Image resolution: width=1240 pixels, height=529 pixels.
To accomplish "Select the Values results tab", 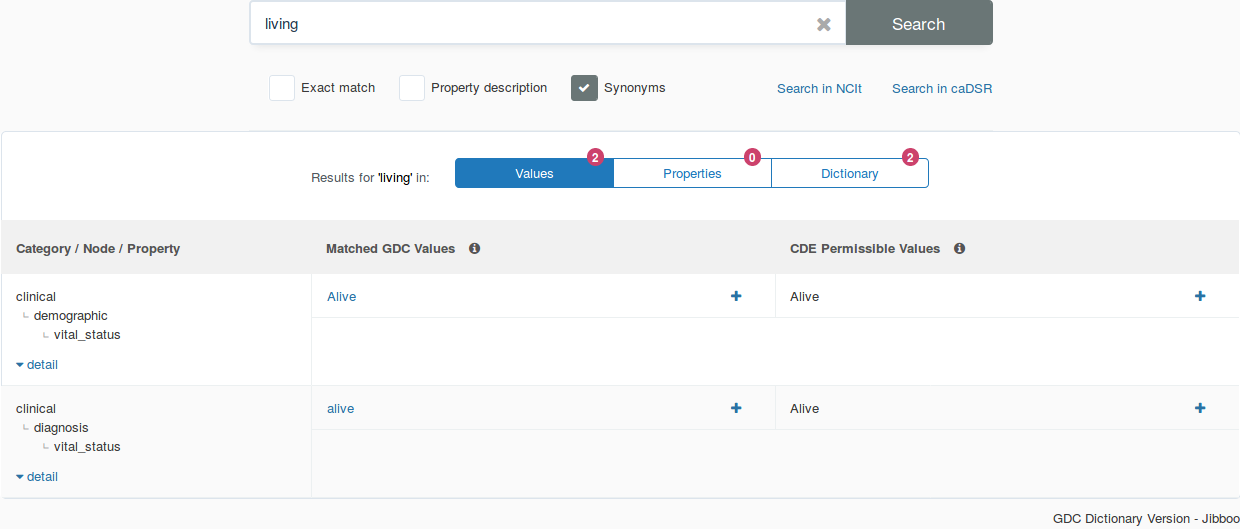I will [x=534, y=173].
